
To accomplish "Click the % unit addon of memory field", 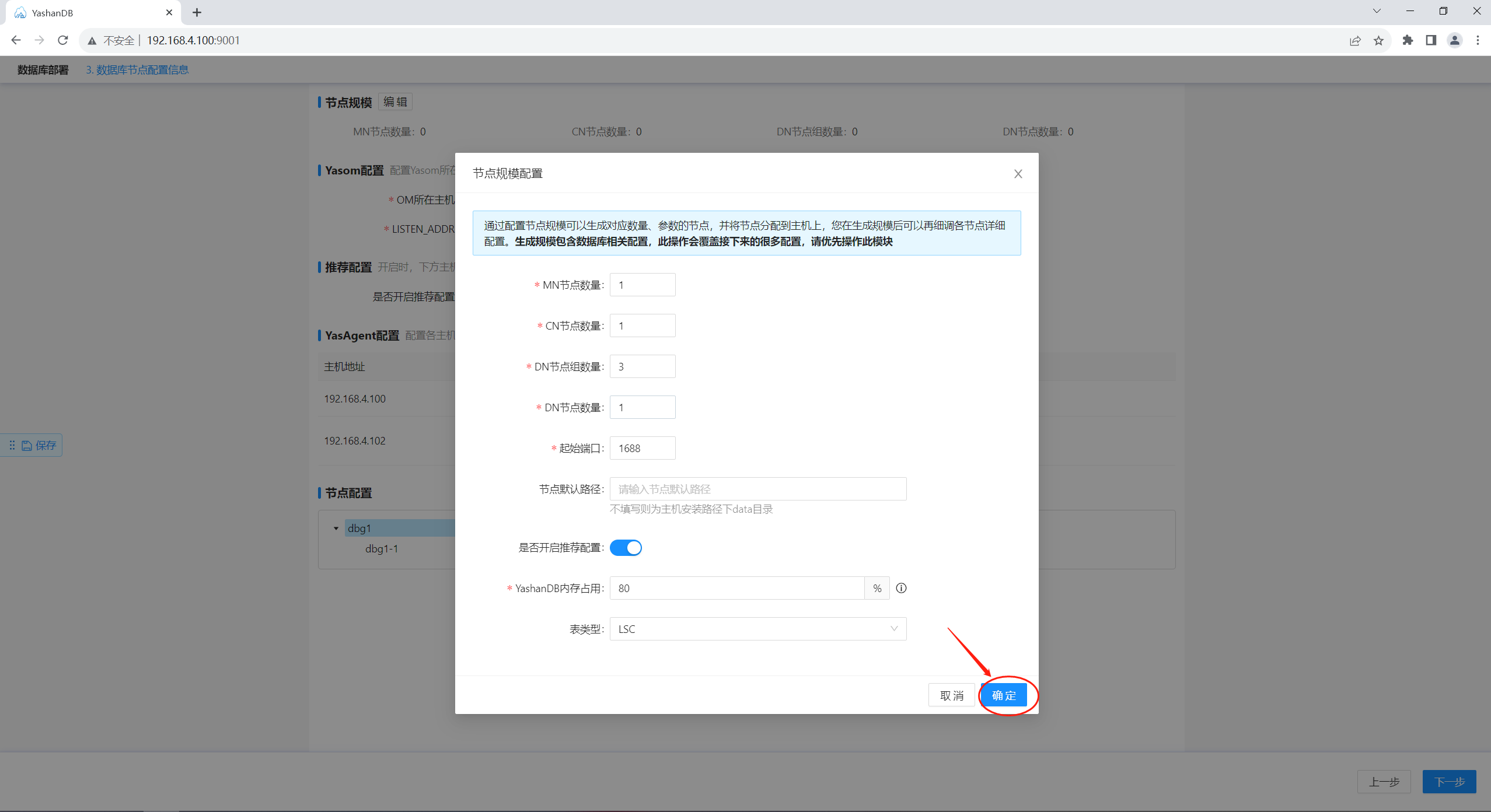I will tap(877, 588).
